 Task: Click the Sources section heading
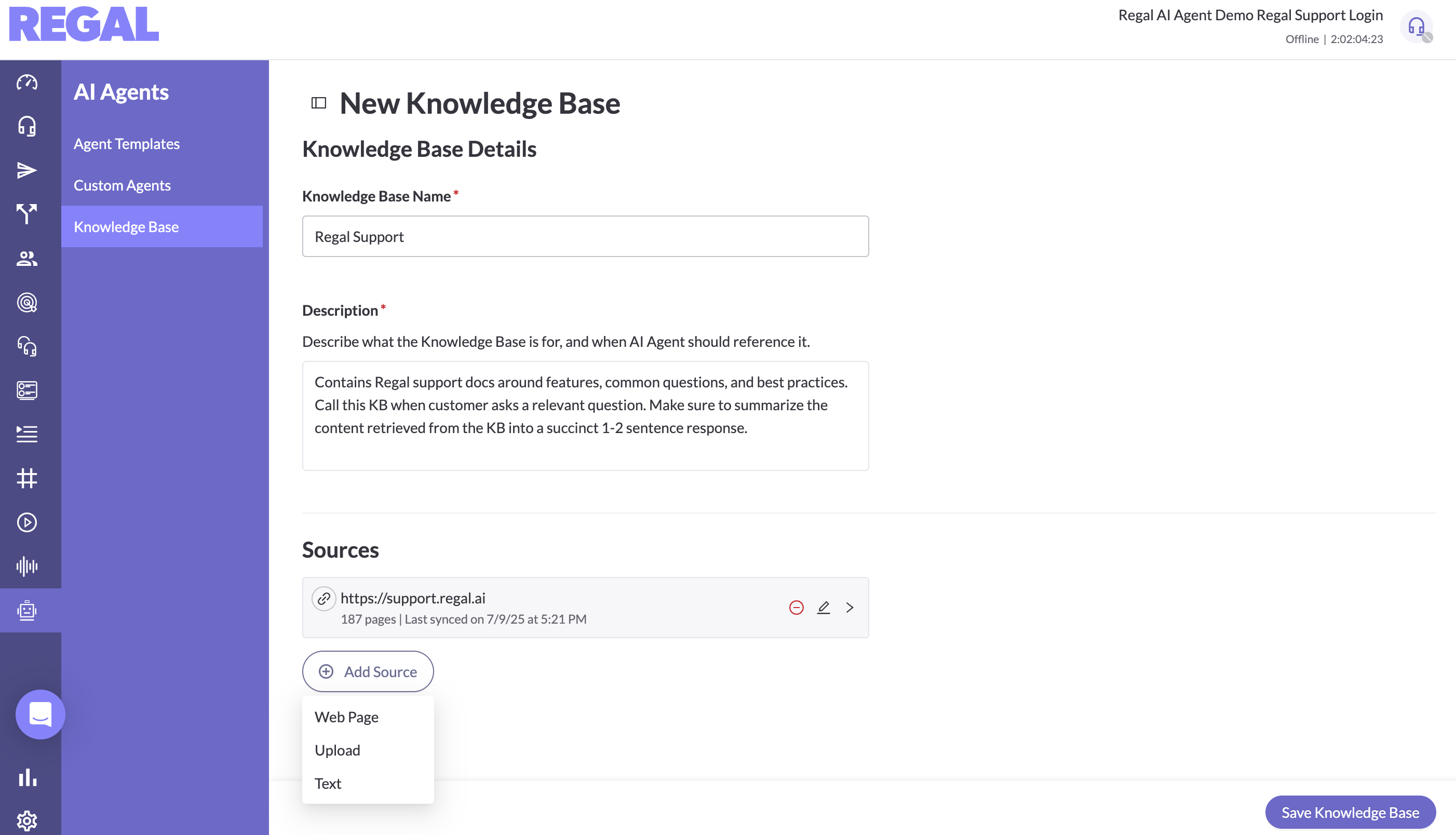[341, 549]
